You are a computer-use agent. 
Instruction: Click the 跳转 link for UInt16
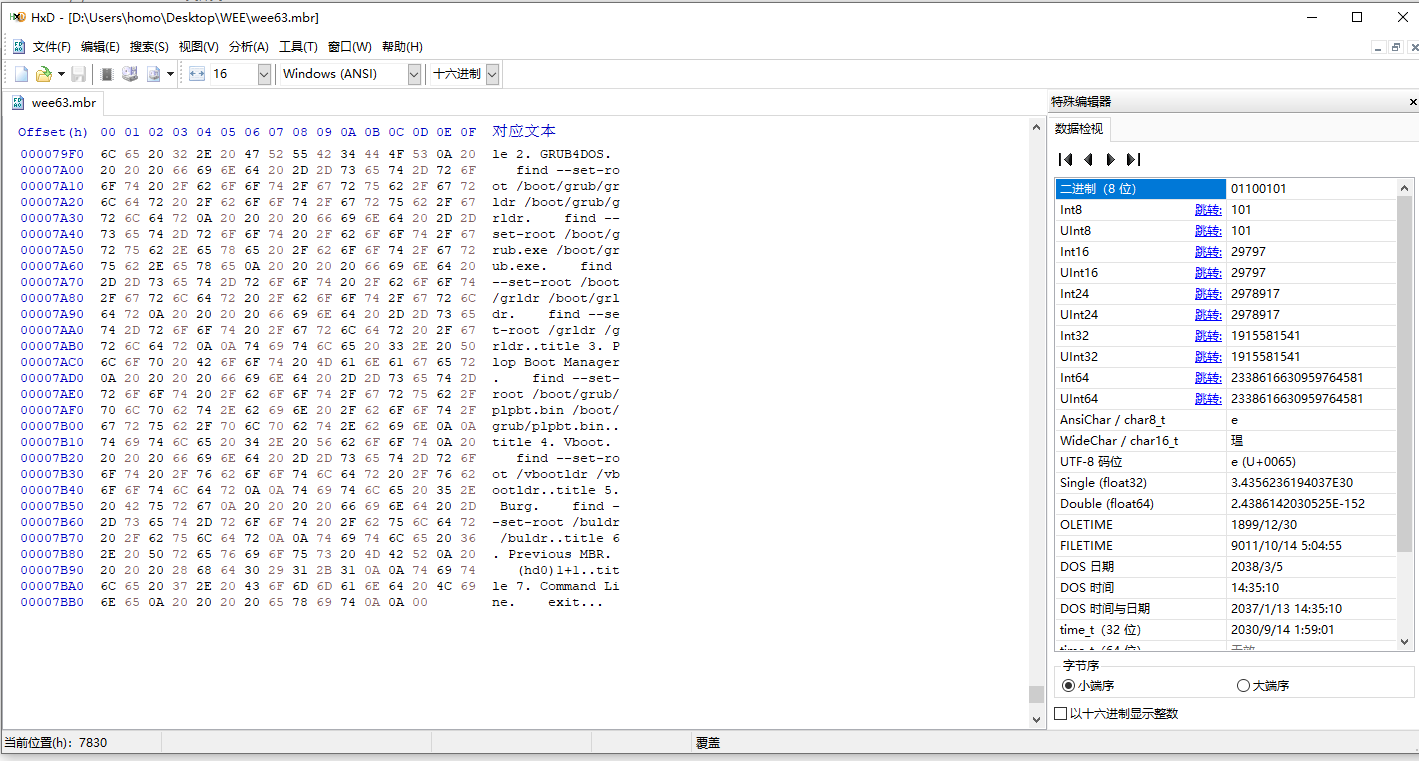click(x=1208, y=273)
